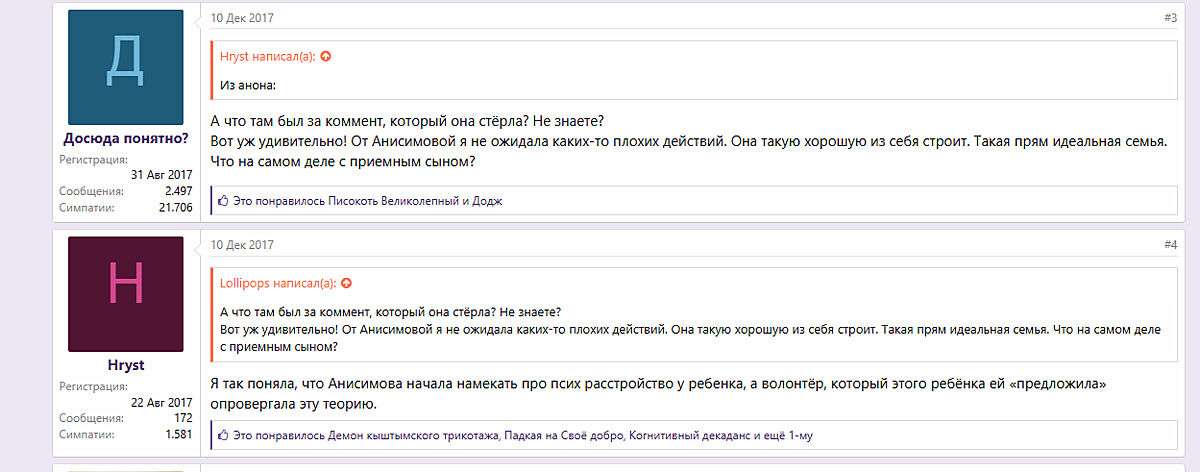The image size is (1200, 472).
Task: Click thumbs-up icon under post #3
Action: (223, 201)
